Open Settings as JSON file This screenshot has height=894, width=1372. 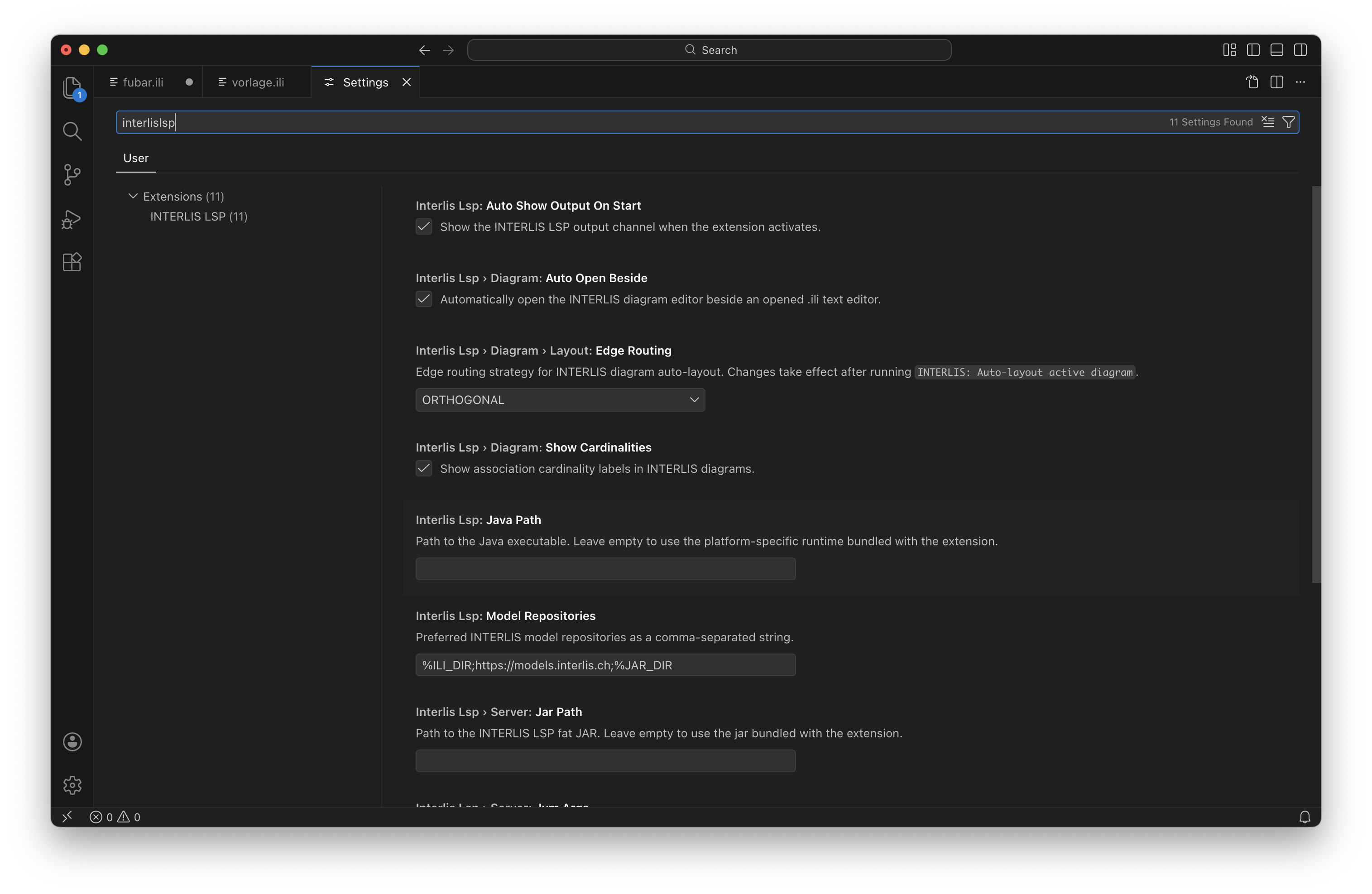[x=1252, y=82]
